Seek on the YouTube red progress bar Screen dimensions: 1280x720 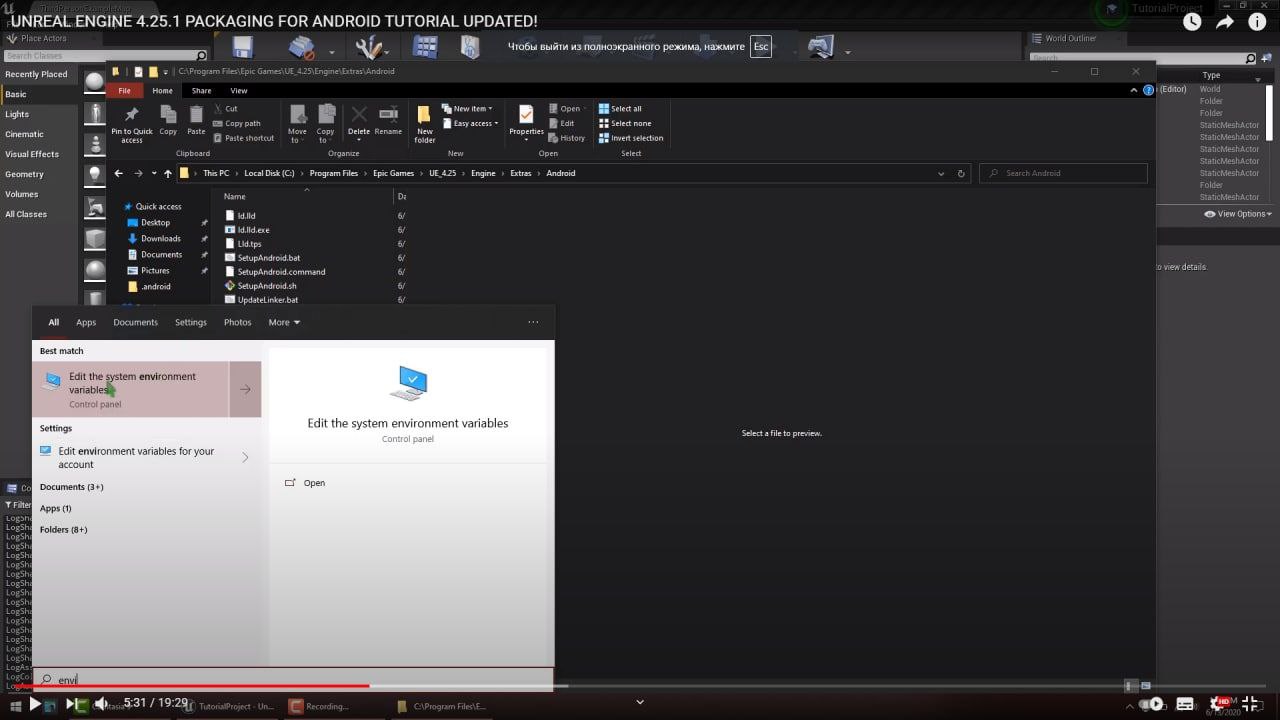[x=191, y=686]
